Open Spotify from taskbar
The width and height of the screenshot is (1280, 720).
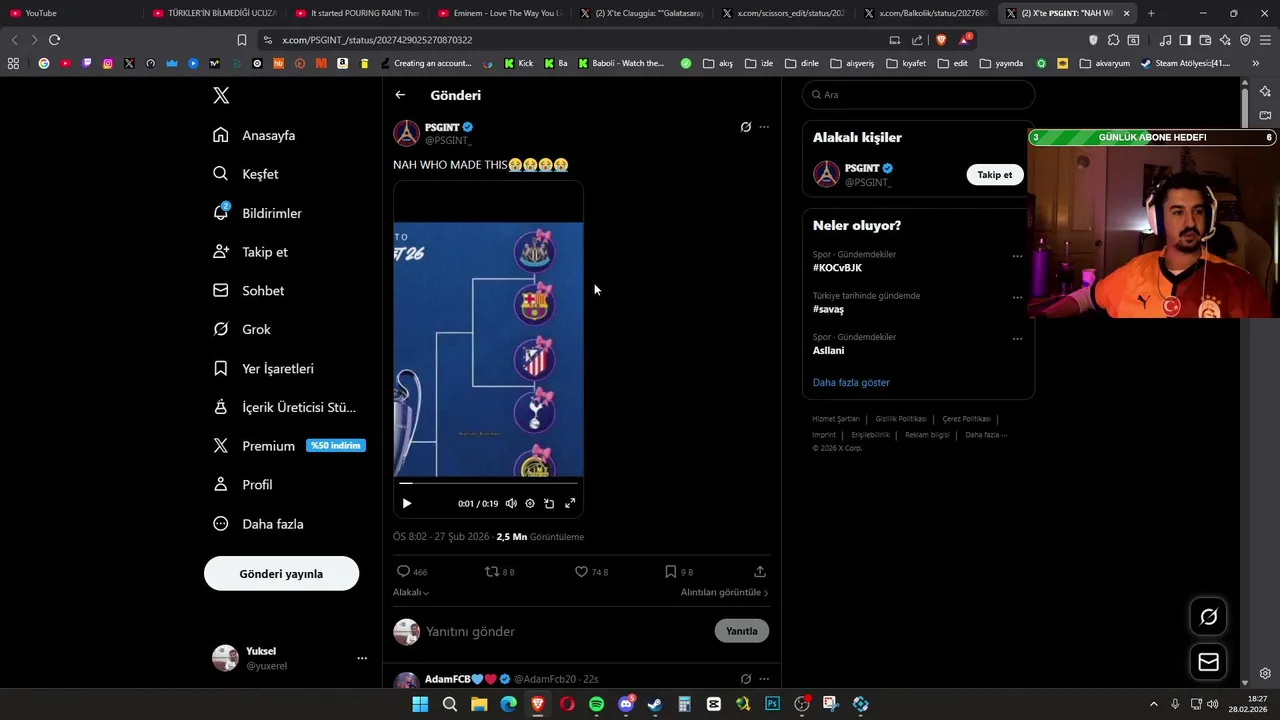[596, 704]
